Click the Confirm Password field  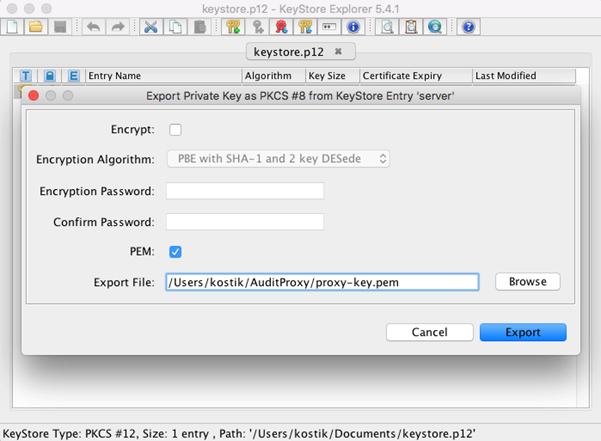pyautogui.click(x=245, y=222)
